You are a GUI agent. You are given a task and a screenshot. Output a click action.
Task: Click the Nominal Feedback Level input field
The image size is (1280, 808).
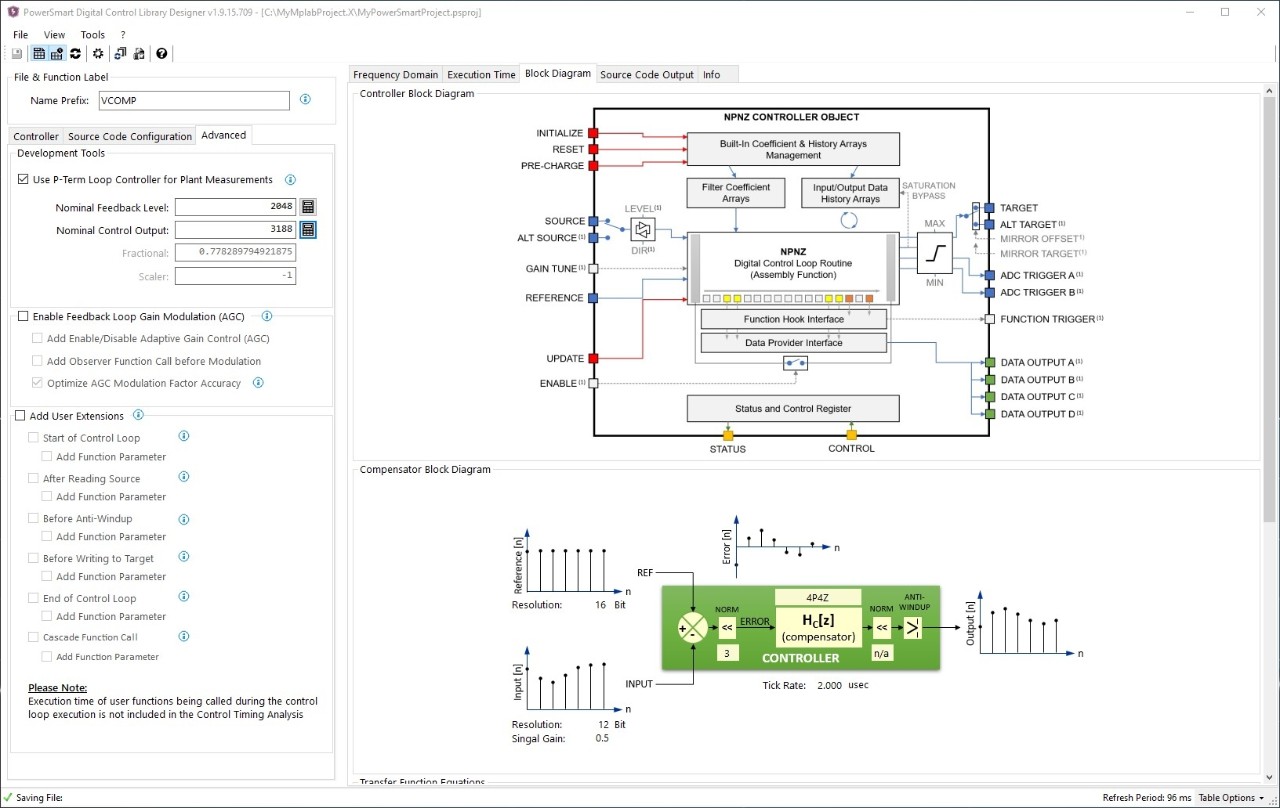(235, 207)
